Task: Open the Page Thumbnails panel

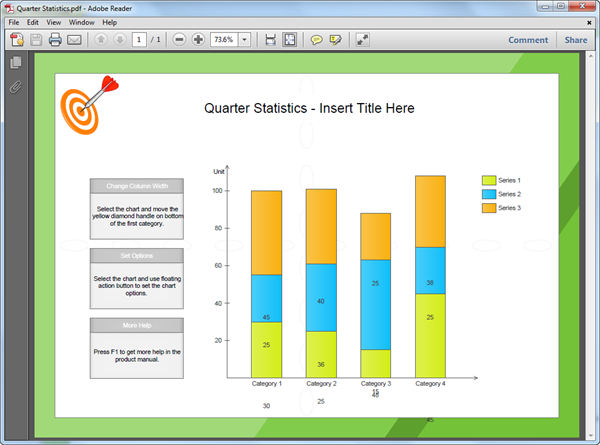Action: pyautogui.click(x=16, y=62)
